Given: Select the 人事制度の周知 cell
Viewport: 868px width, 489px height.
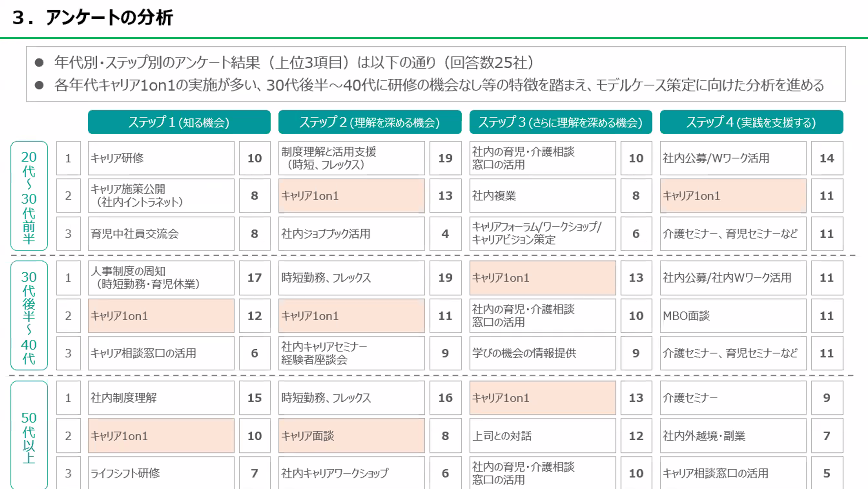Looking at the screenshot, I should (x=161, y=277).
